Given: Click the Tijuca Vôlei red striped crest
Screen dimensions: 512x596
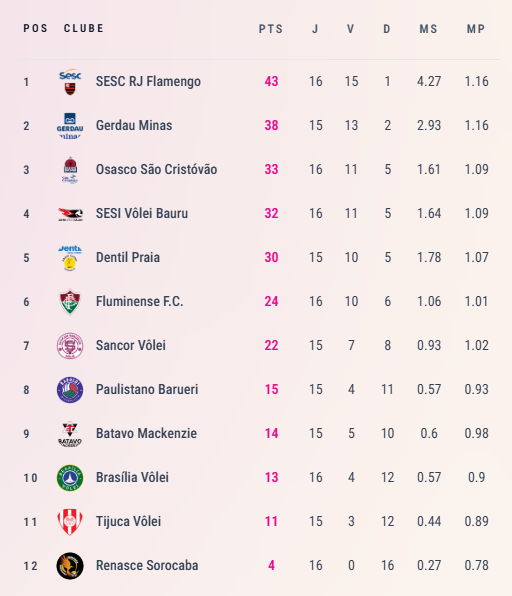Looking at the screenshot, I should pos(70,522).
